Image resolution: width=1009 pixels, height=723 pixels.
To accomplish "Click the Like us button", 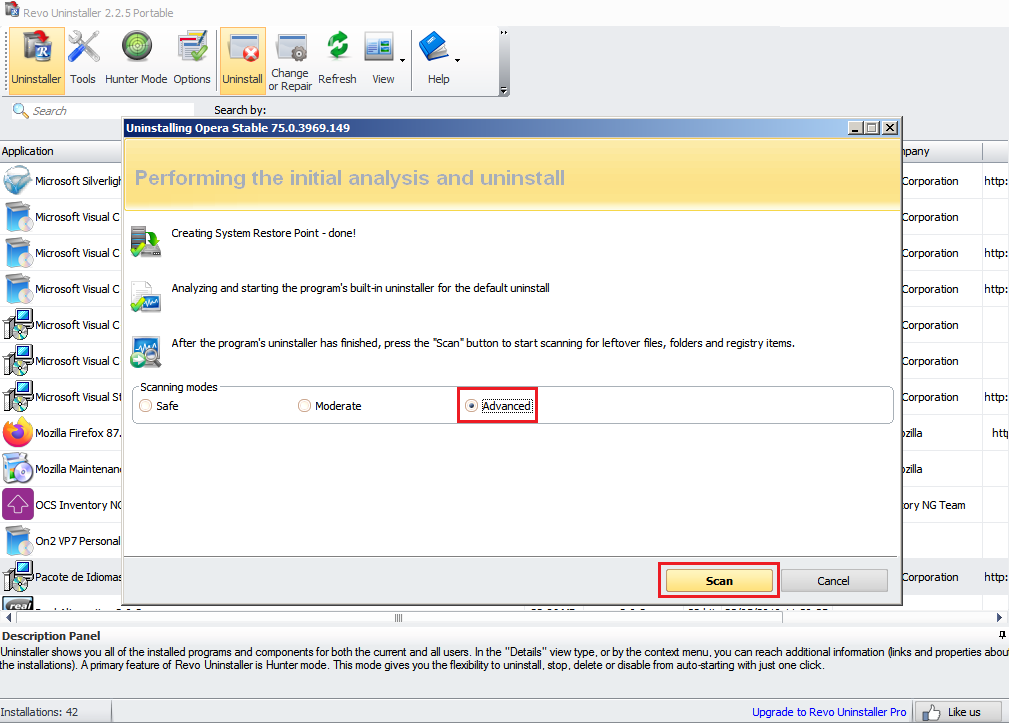I will tap(956, 711).
